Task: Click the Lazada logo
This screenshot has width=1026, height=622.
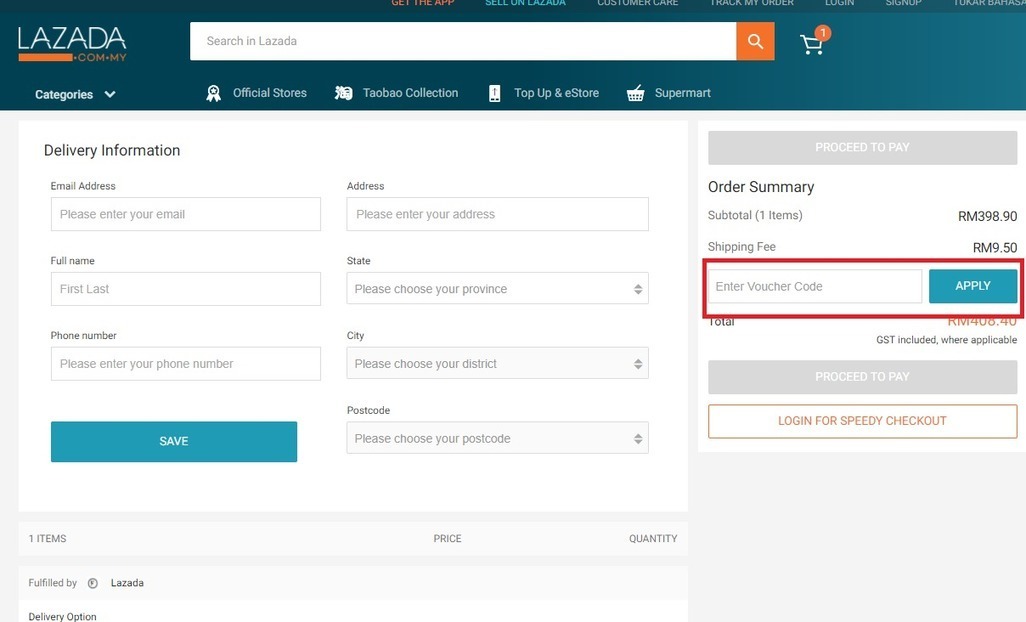Action: 72,43
